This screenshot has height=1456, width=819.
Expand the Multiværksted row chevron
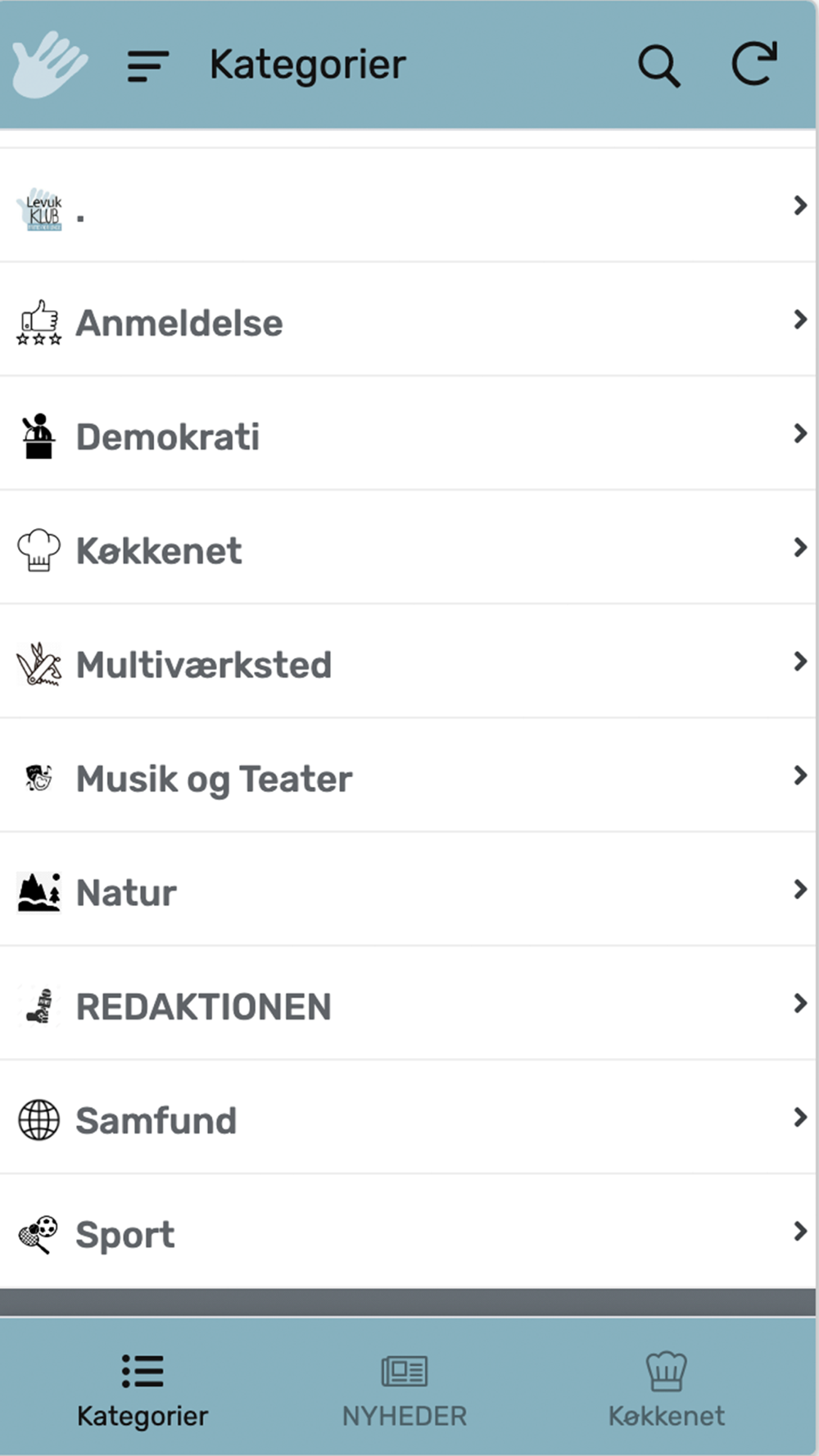pos(800,661)
